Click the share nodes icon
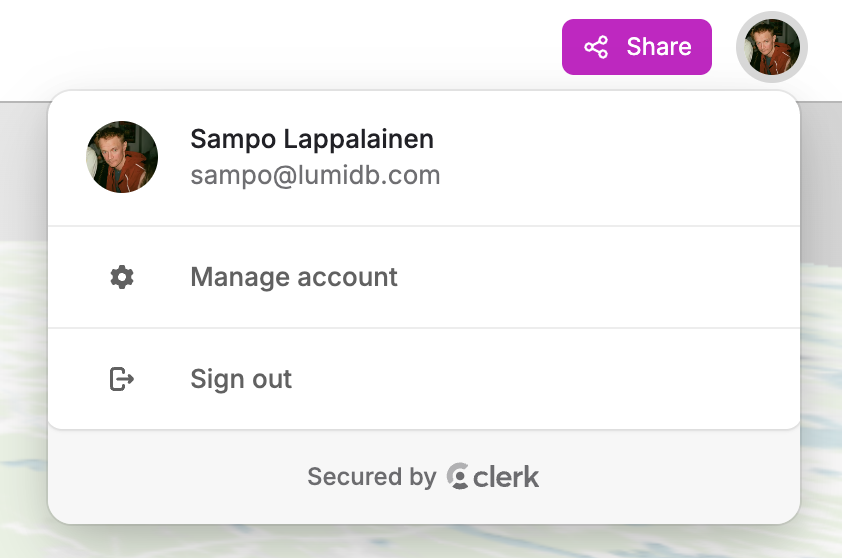 click(596, 47)
